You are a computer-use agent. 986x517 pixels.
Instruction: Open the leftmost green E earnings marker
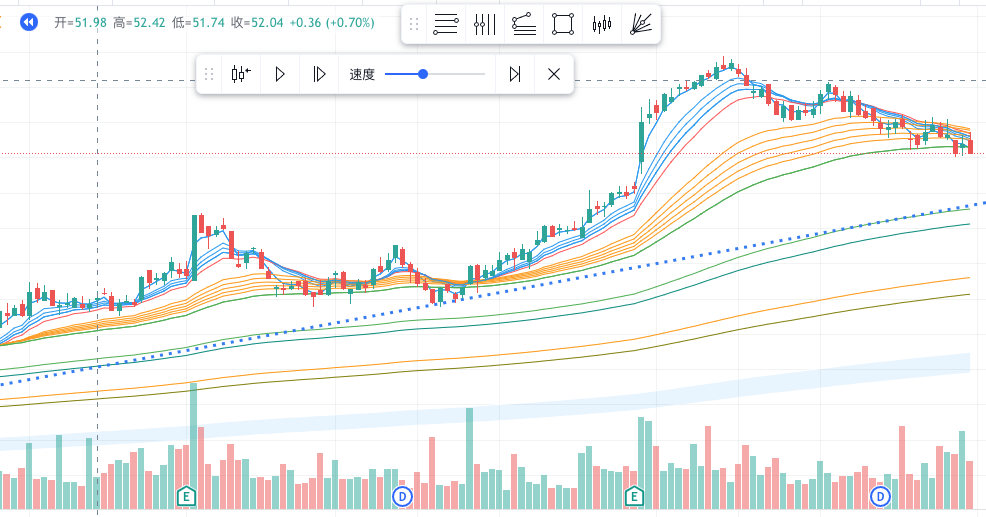point(185,496)
